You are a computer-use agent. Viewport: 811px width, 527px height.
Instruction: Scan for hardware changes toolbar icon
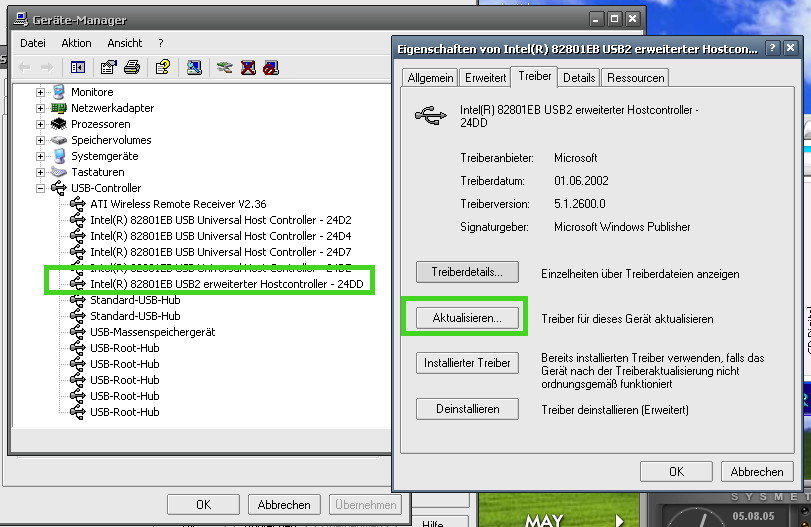[194, 67]
